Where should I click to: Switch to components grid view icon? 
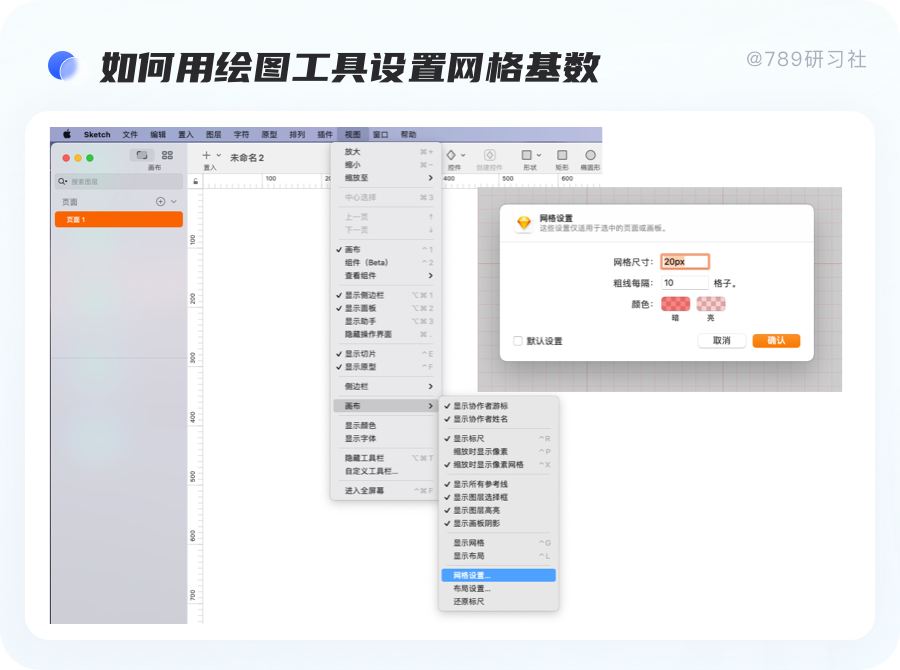pyautogui.click(x=167, y=155)
